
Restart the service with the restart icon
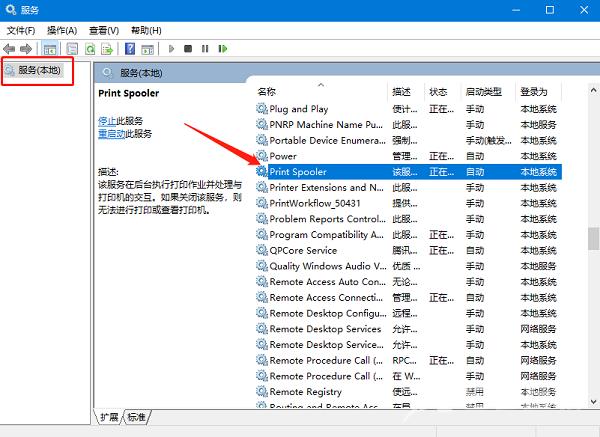[x=223, y=49]
